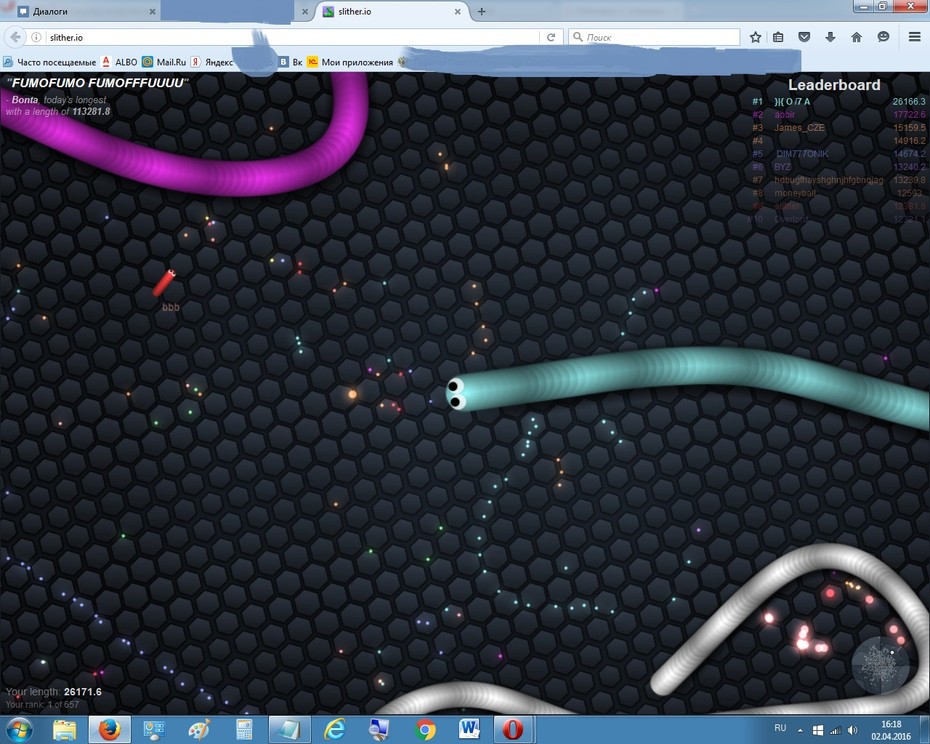The image size is (930, 744).
Task: Click the FUMOFUMO FUMOFFFUUUU quote text
Action: (97, 83)
